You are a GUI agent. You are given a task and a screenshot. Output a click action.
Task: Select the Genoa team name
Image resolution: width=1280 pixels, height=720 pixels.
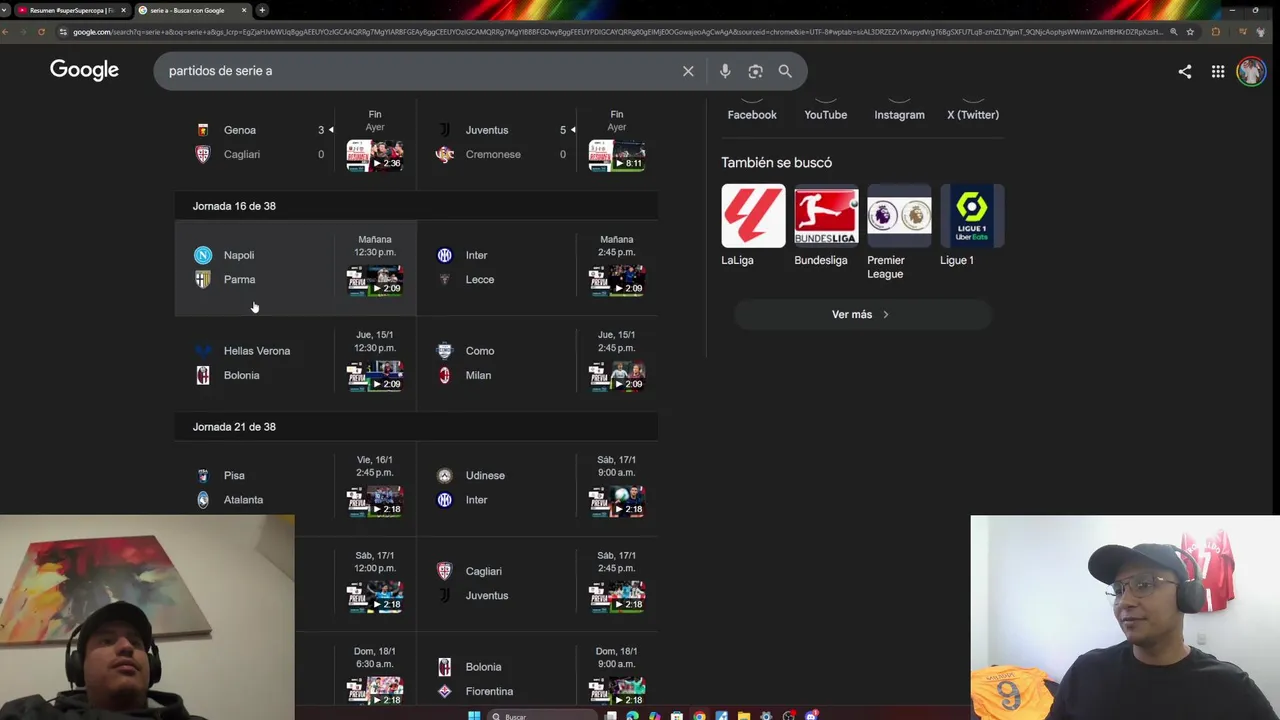(240, 130)
